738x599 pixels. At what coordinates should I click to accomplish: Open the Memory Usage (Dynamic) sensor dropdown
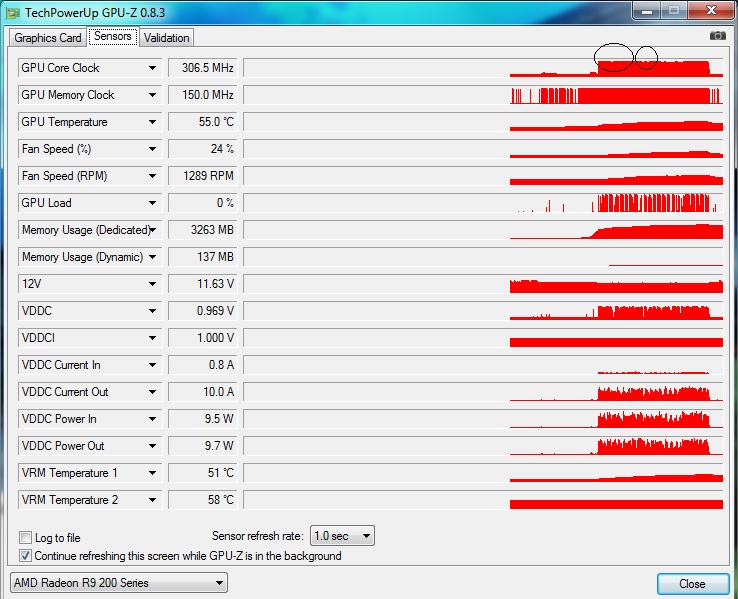pos(152,257)
